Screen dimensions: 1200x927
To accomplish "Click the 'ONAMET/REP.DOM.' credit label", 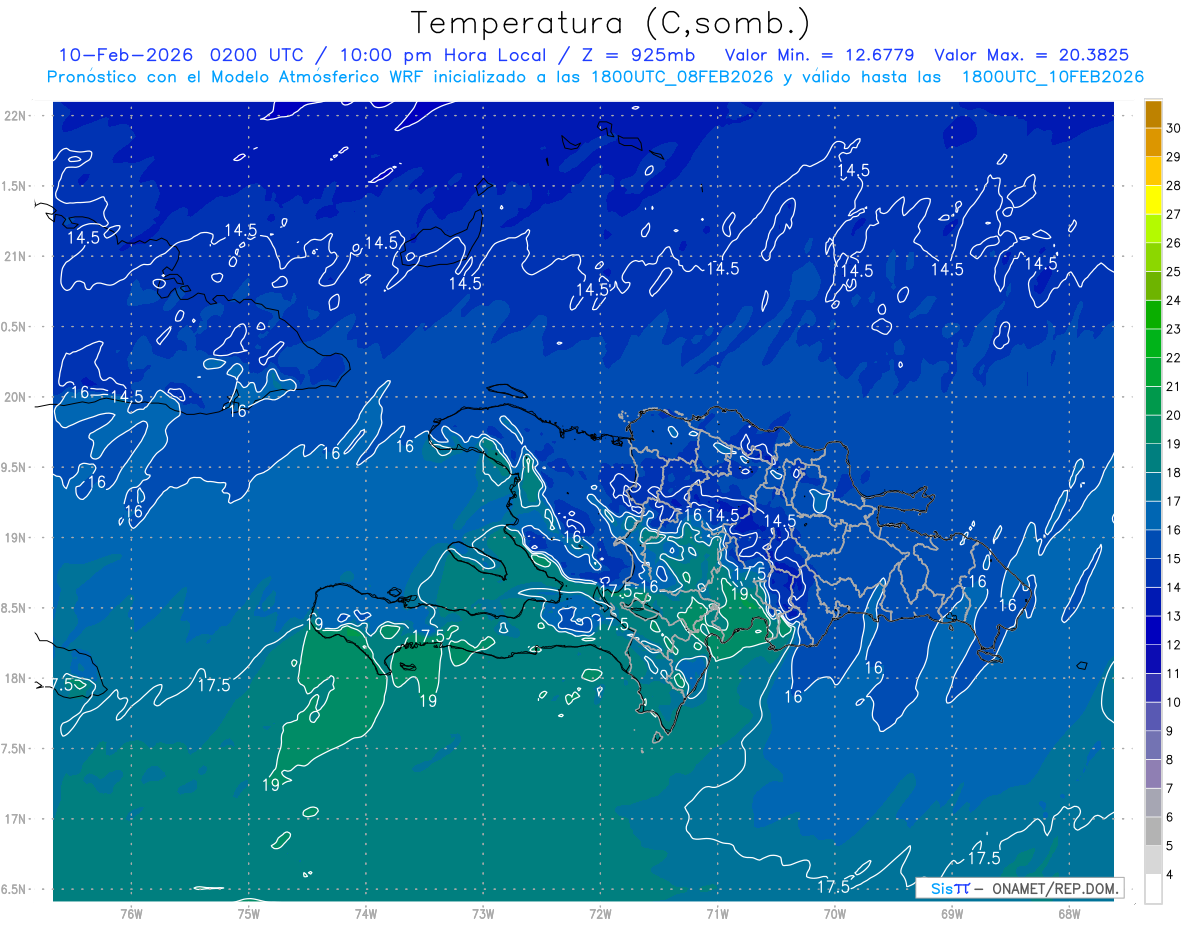I will [1054, 888].
